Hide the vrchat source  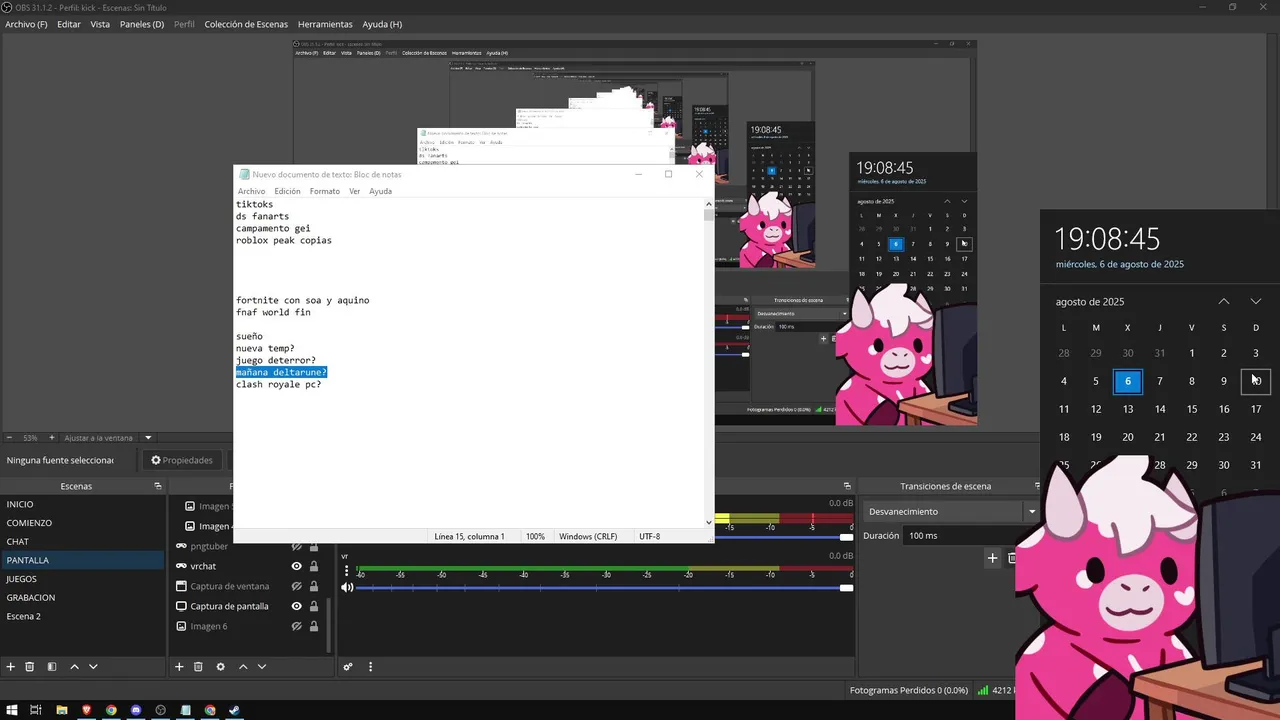coord(297,566)
